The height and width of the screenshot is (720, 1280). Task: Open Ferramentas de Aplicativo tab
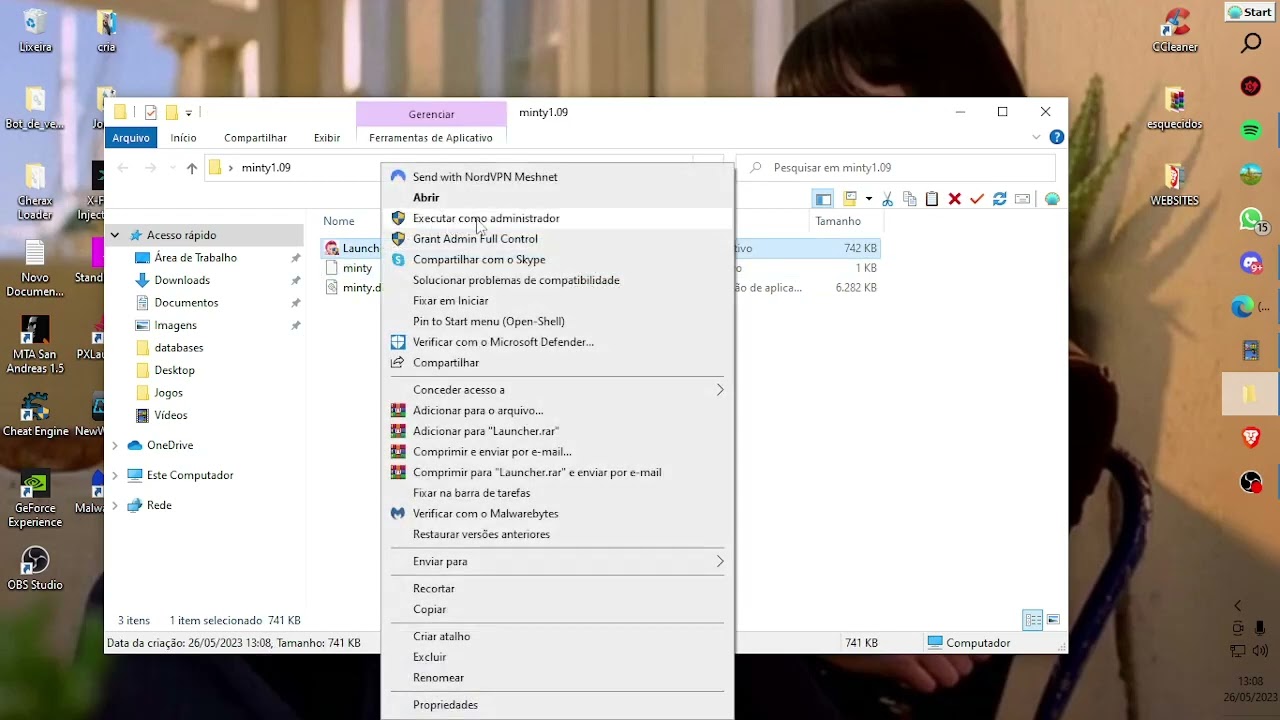431,138
